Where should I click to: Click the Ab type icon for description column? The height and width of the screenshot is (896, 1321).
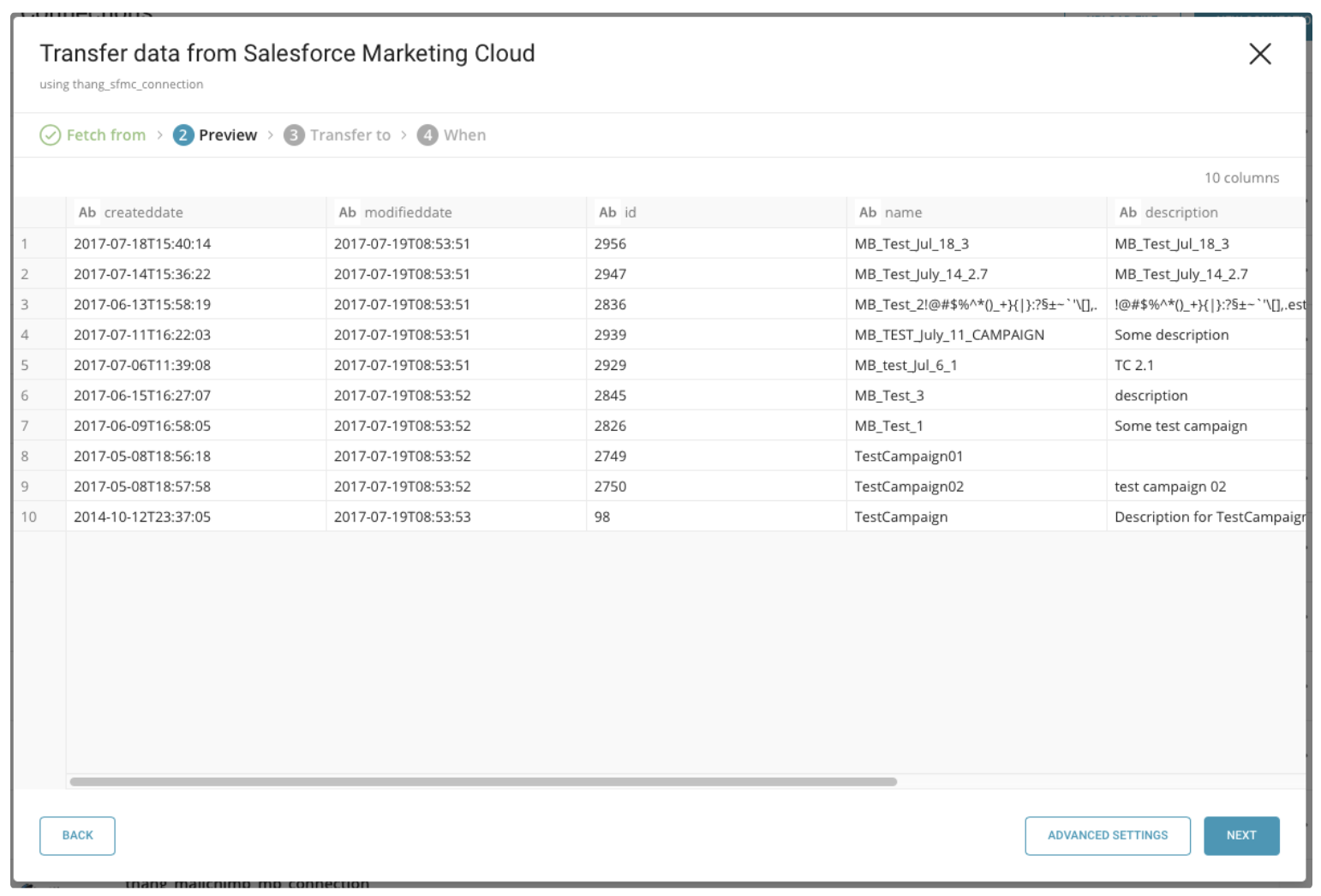(1127, 212)
